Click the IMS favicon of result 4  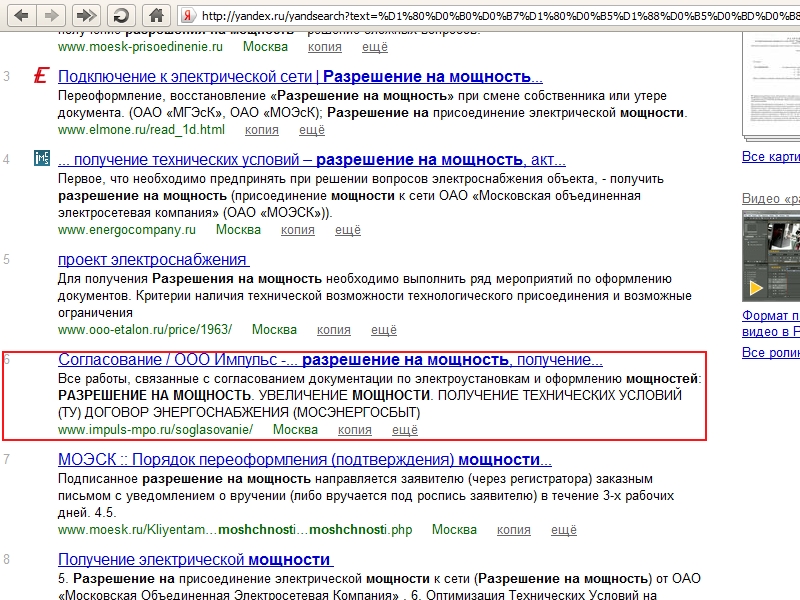click(42, 158)
